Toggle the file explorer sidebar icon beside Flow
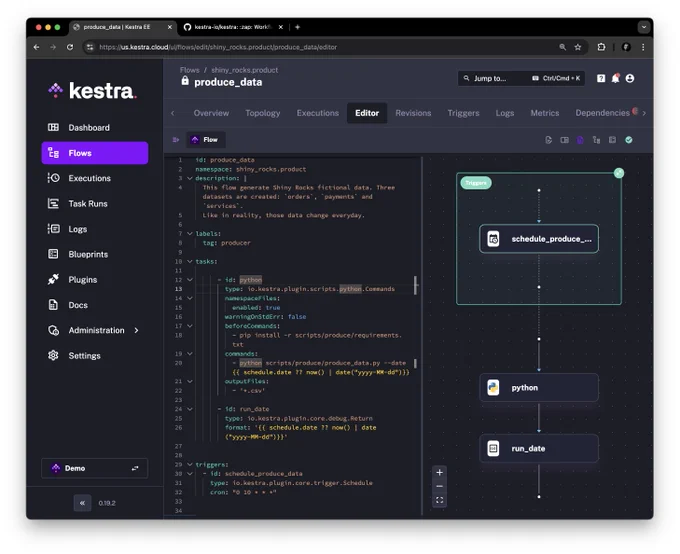The width and height of the screenshot is (680, 554). [x=176, y=140]
